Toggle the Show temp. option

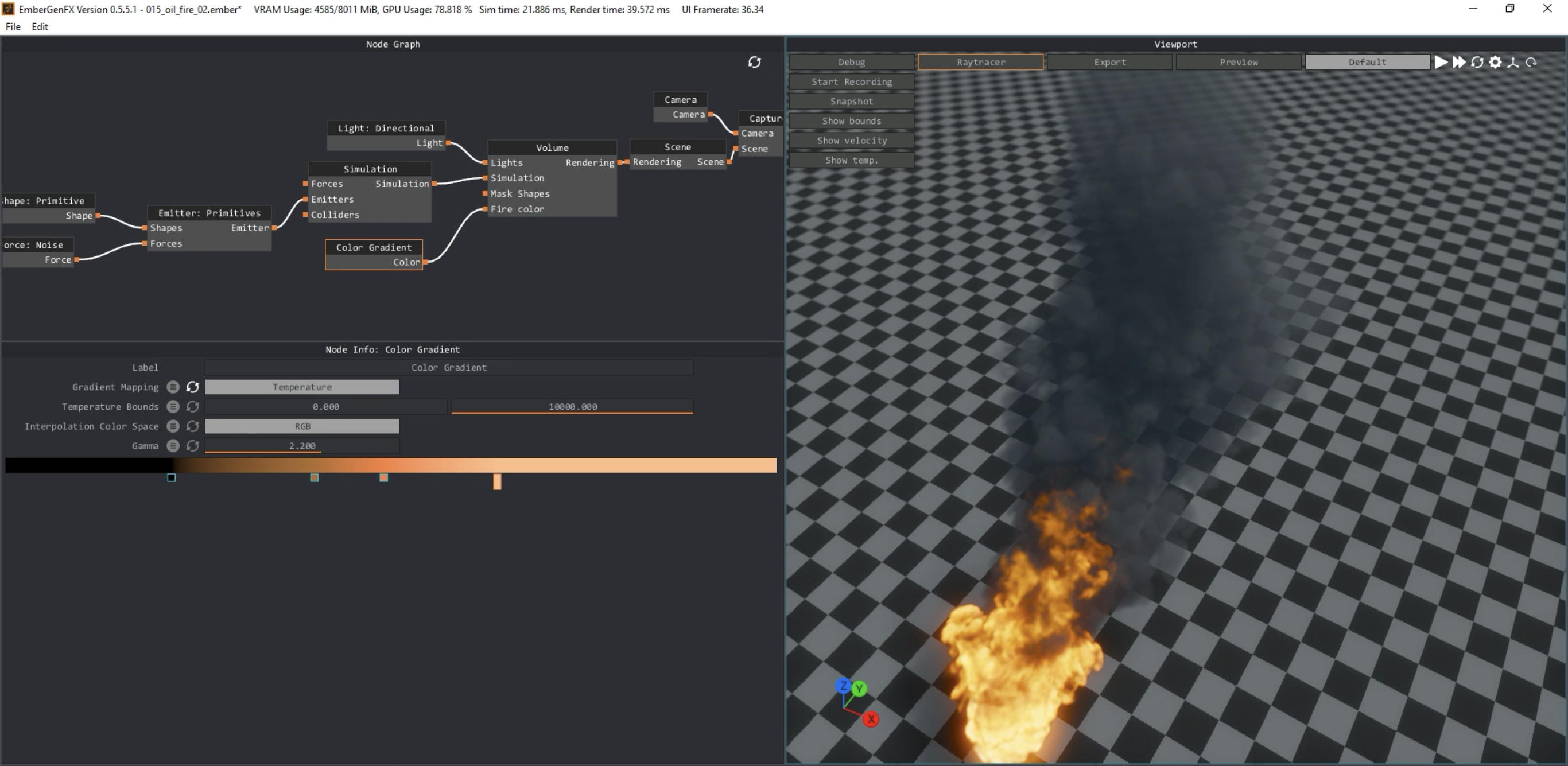[851, 160]
